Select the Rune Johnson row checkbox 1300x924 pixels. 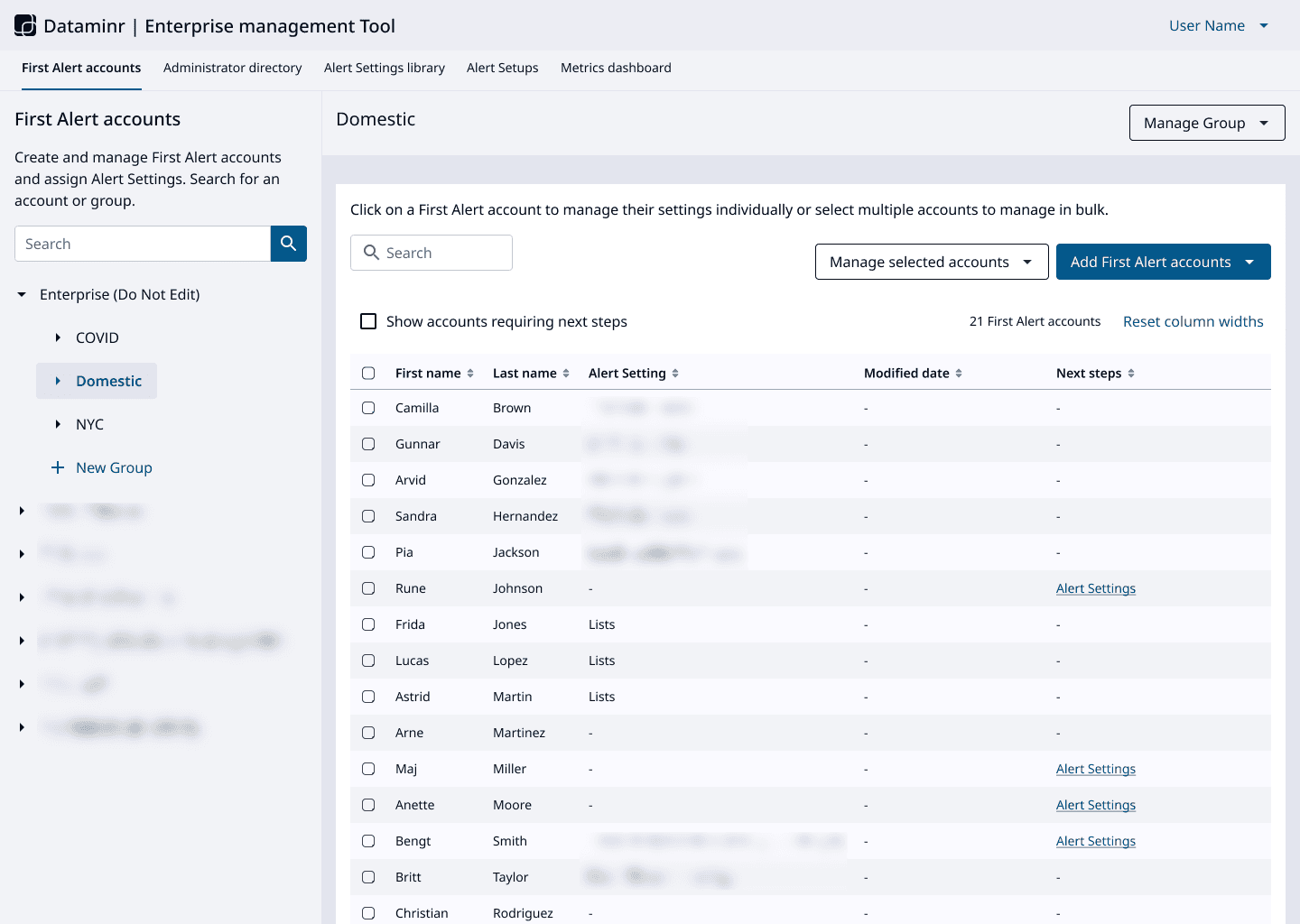click(368, 588)
